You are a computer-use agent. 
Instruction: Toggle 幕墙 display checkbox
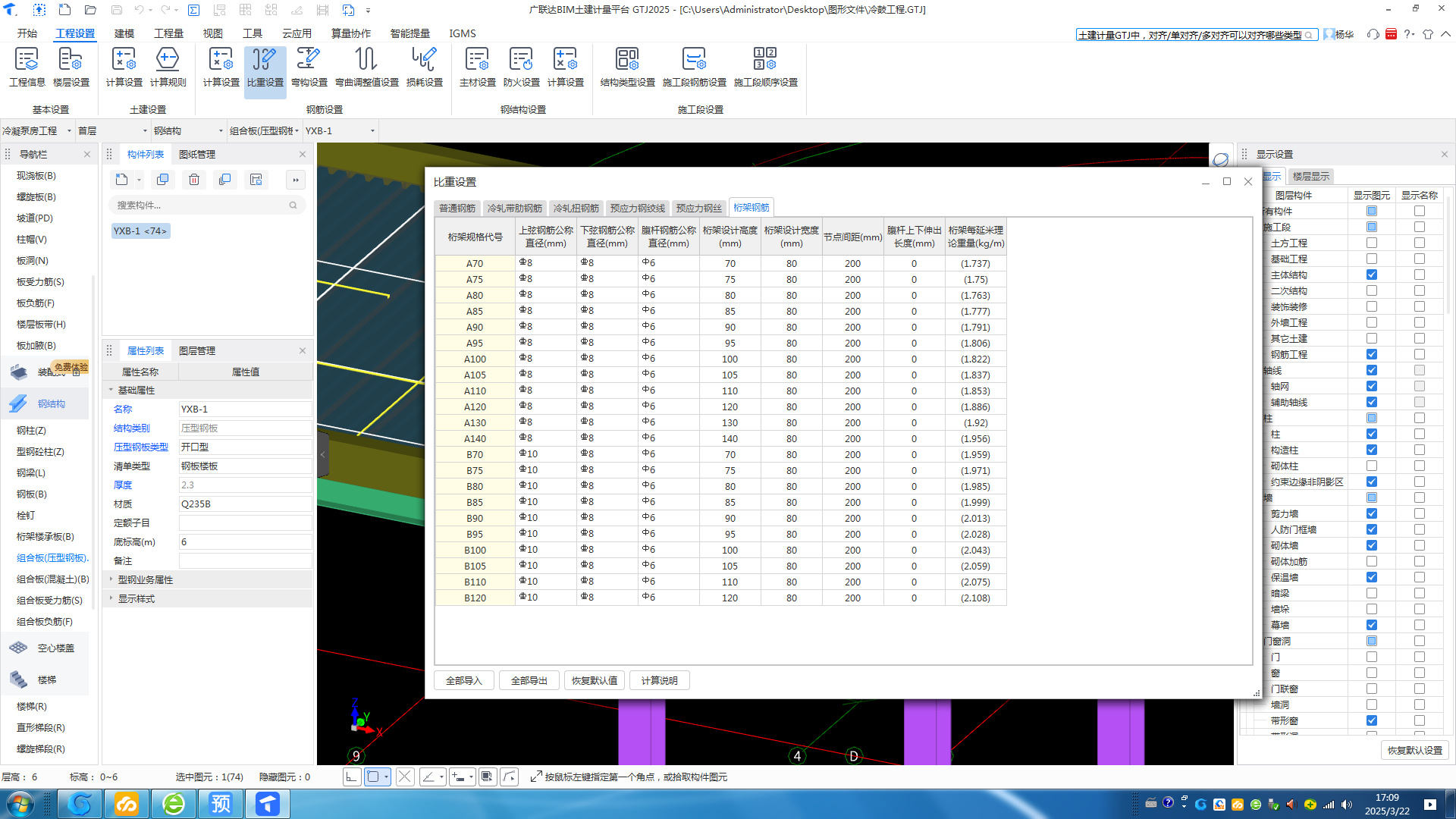pyautogui.click(x=1372, y=625)
